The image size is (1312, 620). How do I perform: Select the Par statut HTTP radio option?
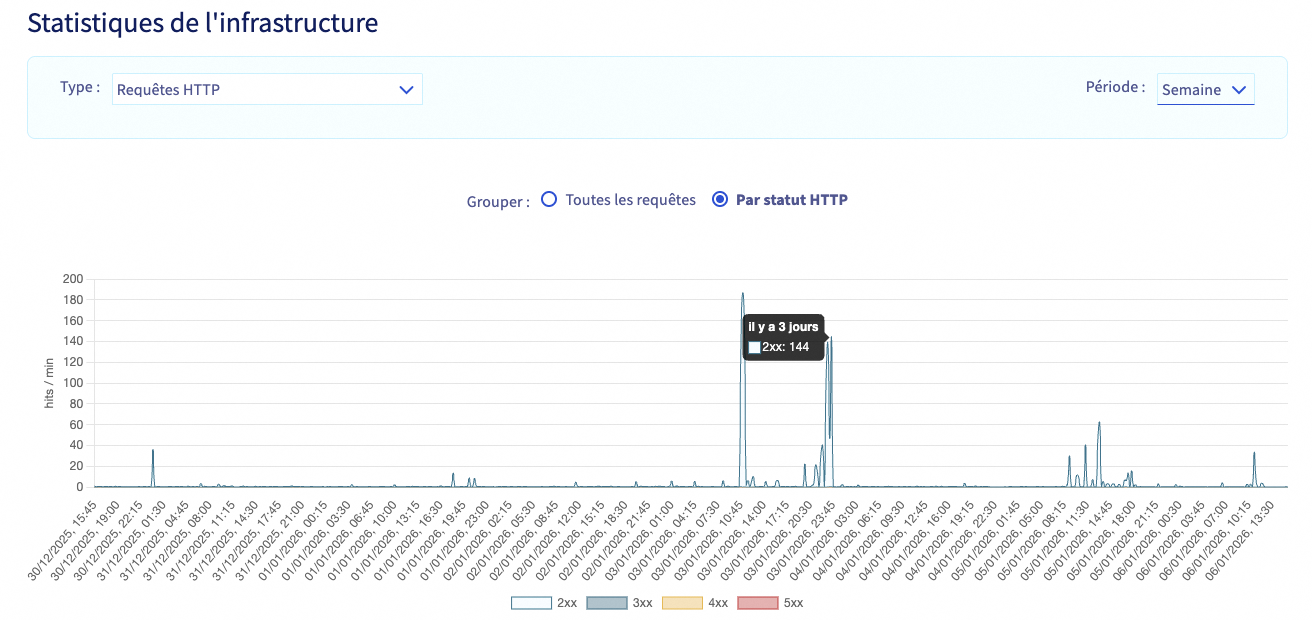pyautogui.click(x=719, y=199)
